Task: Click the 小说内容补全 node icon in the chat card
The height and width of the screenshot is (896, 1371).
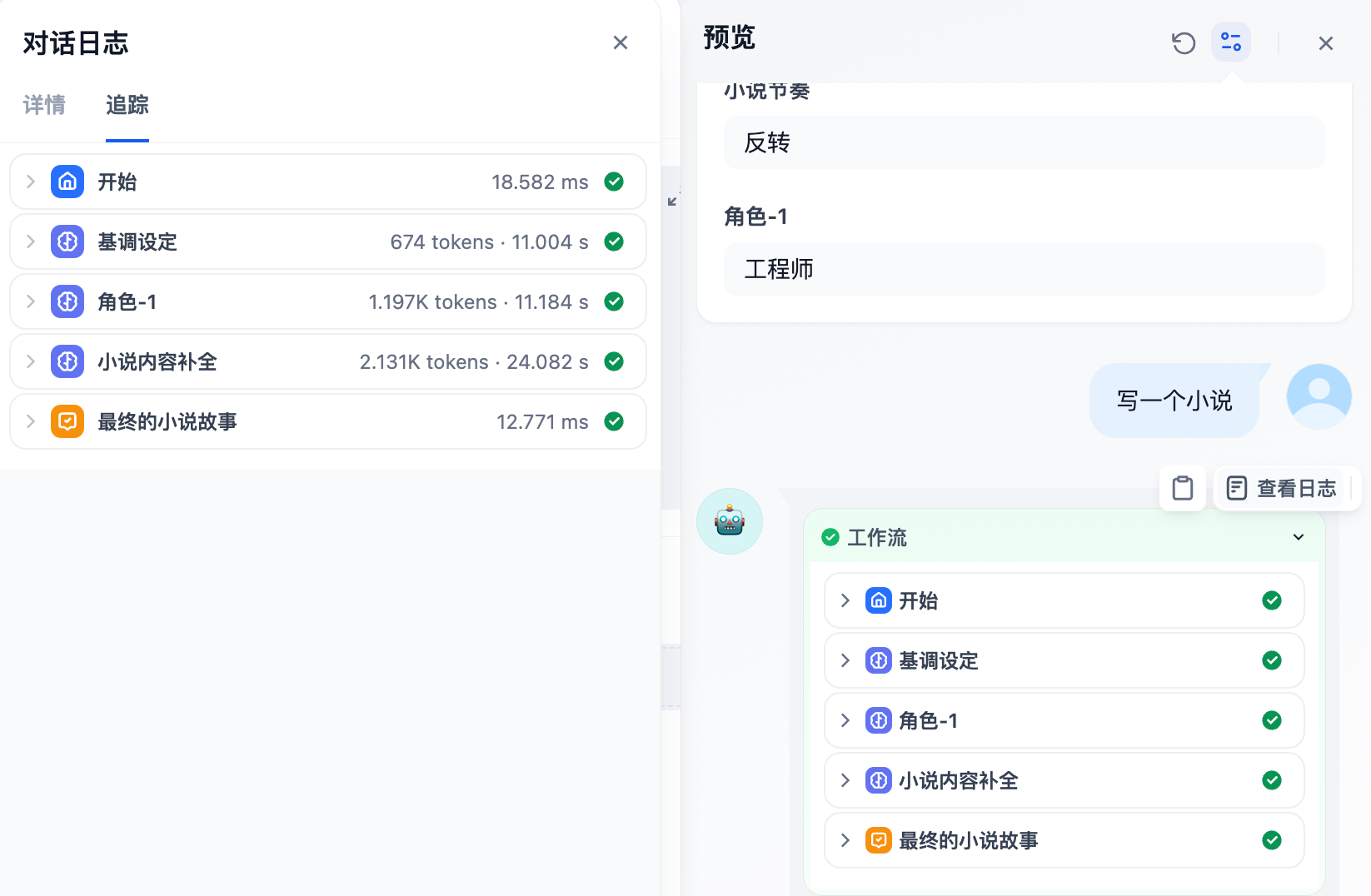Action: click(879, 780)
